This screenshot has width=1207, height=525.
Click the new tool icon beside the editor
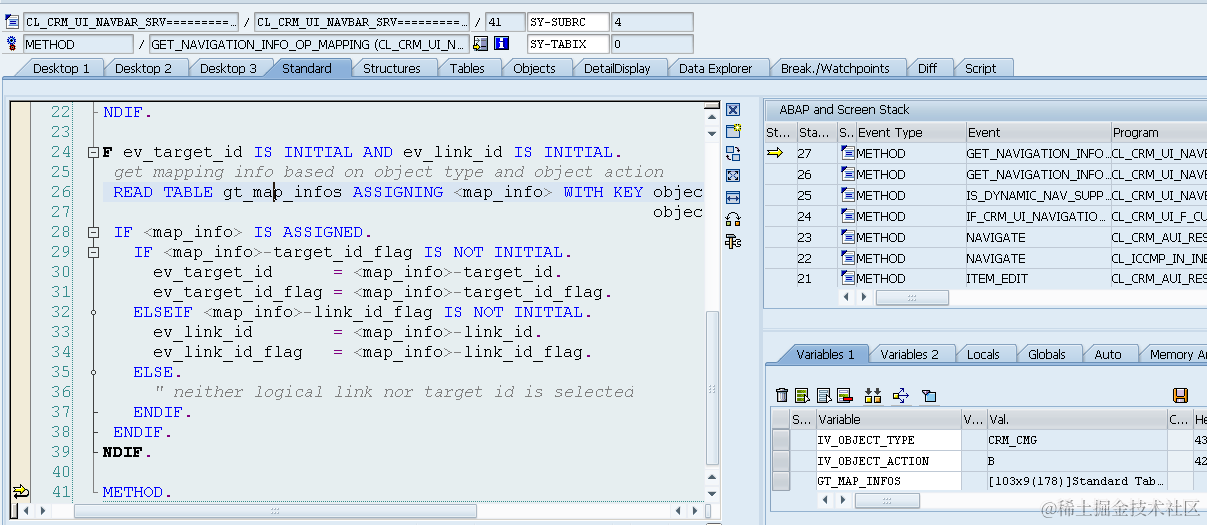pos(733,131)
